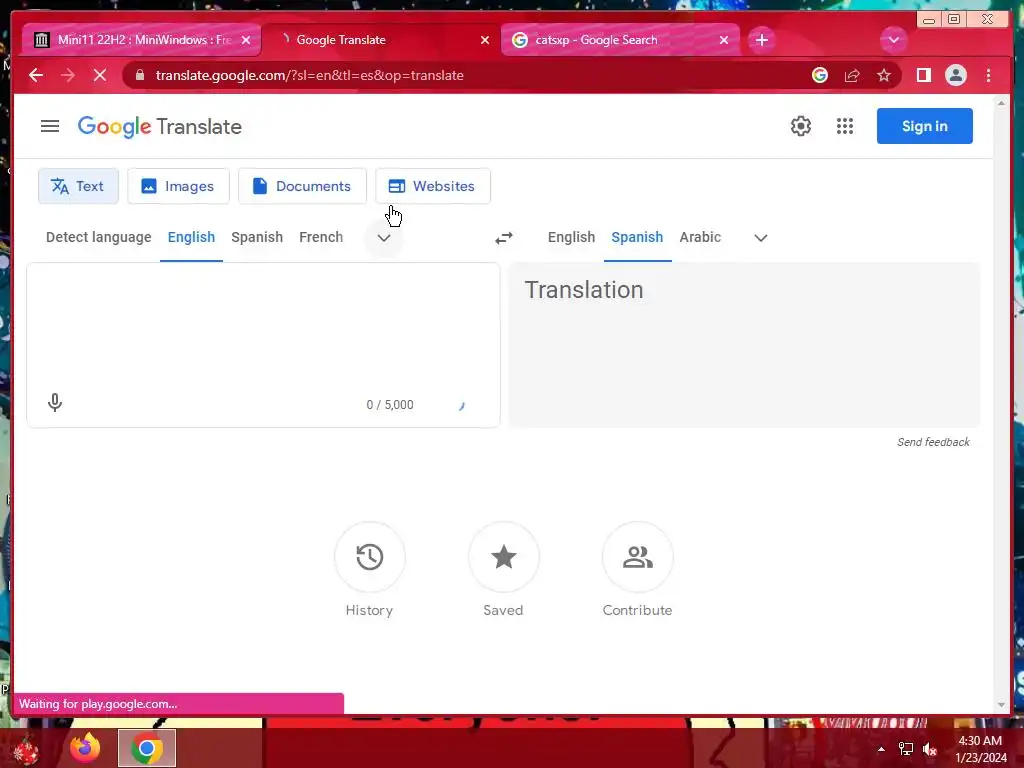Select Spanish as source language
The height and width of the screenshot is (768, 1024).
pos(257,237)
